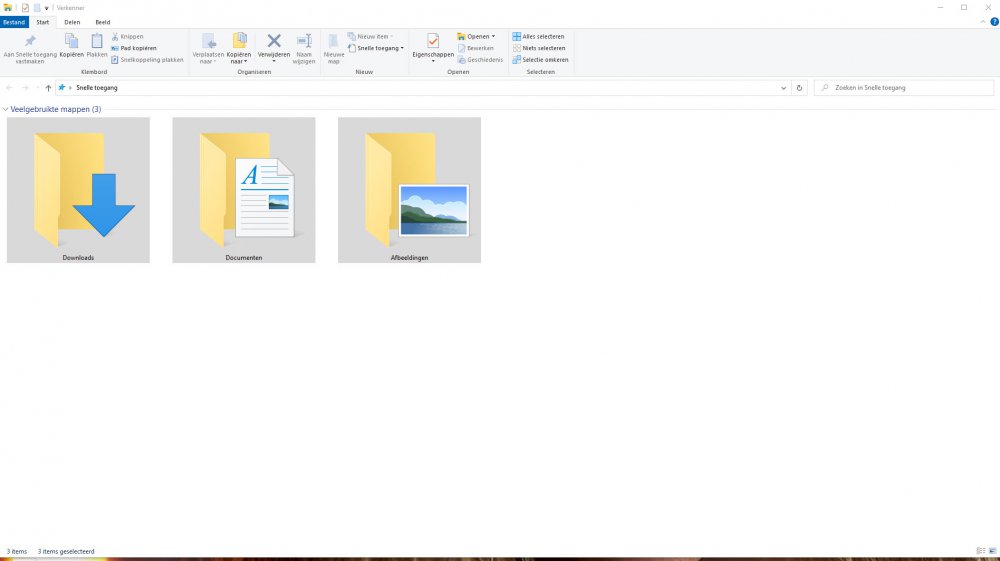The width and height of the screenshot is (1000, 561).
Task: Click the Zoeken in Snelle toegang search field
Action: point(904,88)
